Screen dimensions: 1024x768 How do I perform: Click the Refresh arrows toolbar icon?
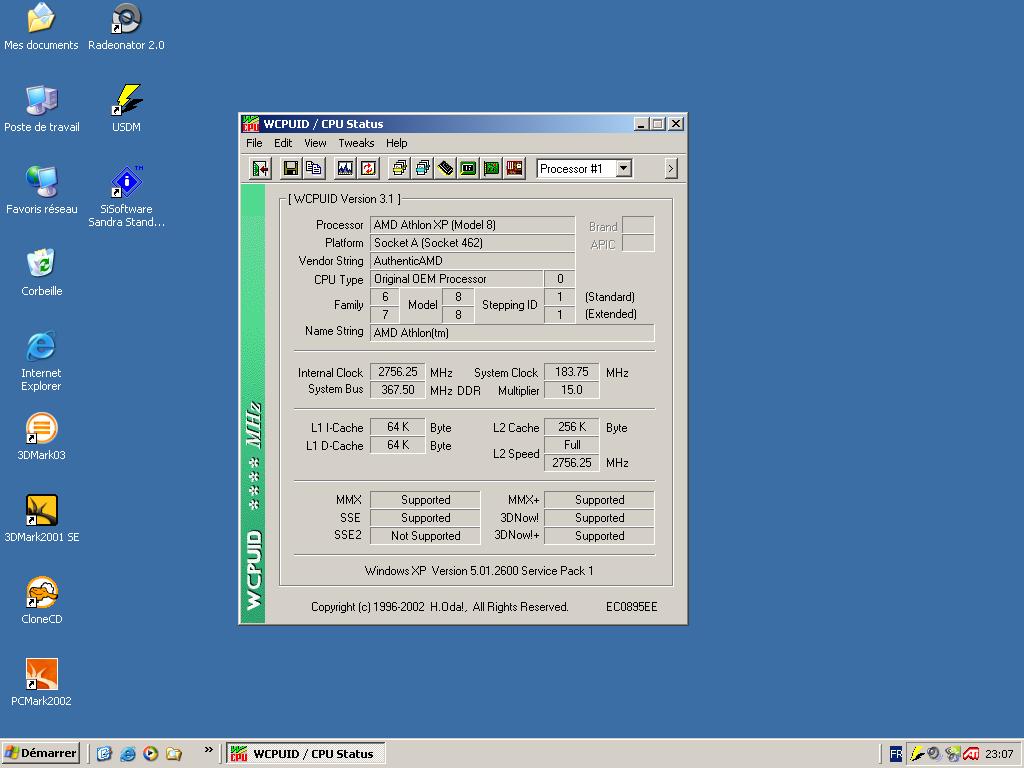tap(368, 168)
